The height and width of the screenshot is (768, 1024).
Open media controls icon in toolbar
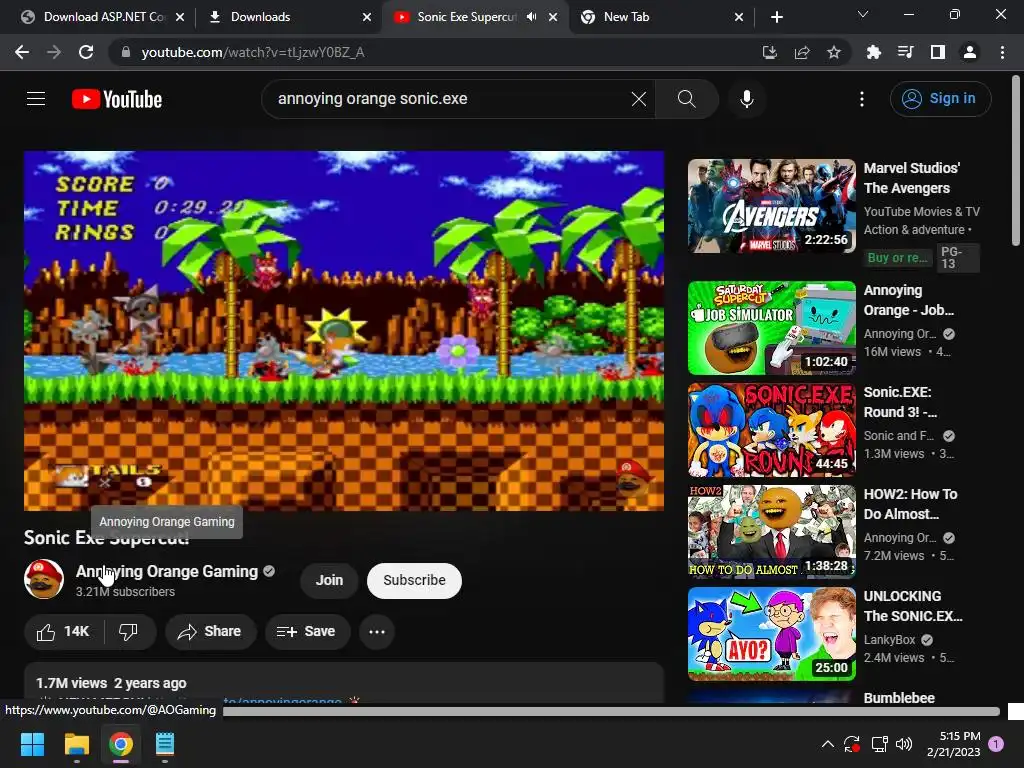(905, 52)
